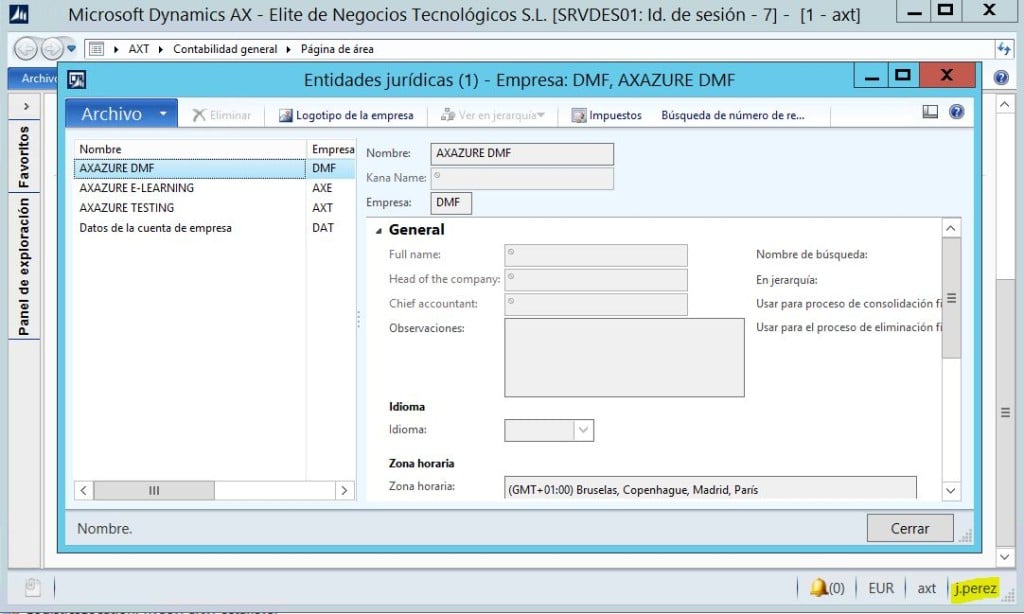Click the Observaciones text area
Screen dimensions: 1024x614
tap(624, 357)
